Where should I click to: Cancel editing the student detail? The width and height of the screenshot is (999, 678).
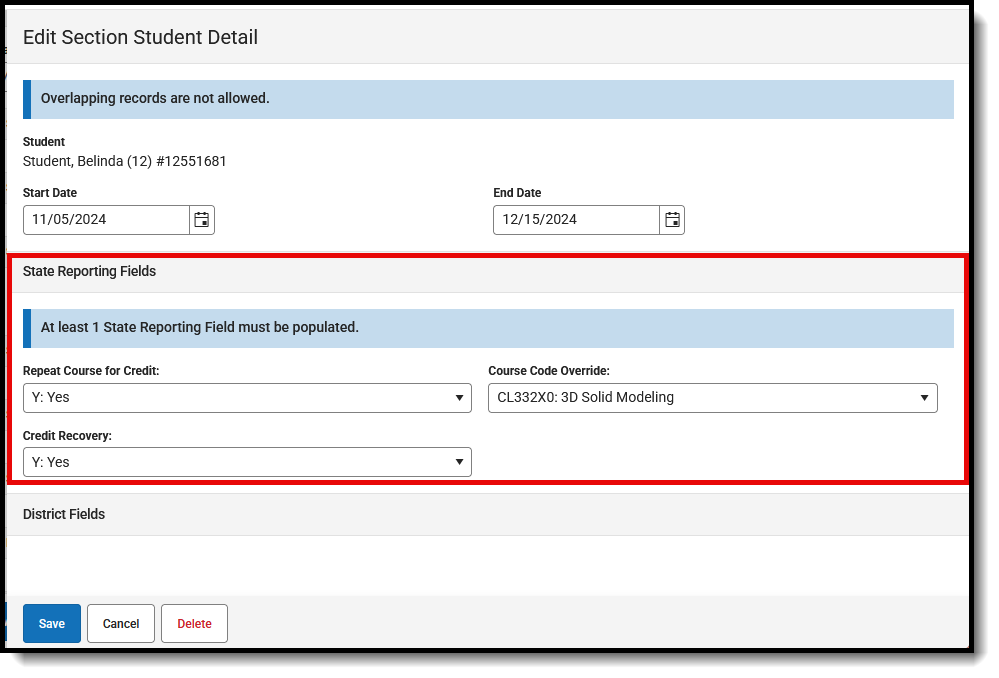pos(120,622)
